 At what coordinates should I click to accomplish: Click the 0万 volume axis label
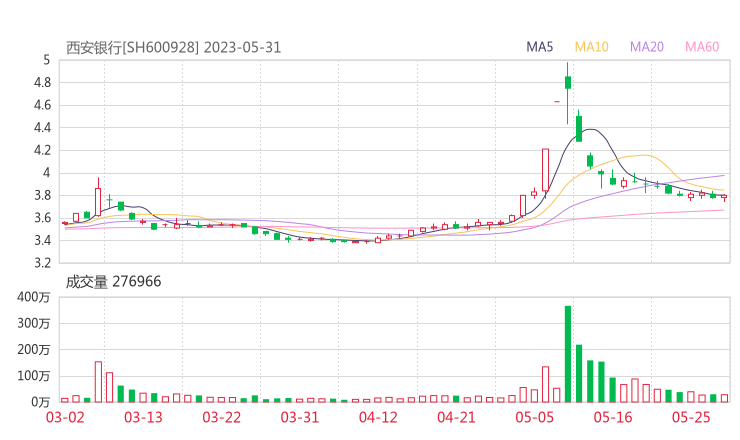pos(41,402)
